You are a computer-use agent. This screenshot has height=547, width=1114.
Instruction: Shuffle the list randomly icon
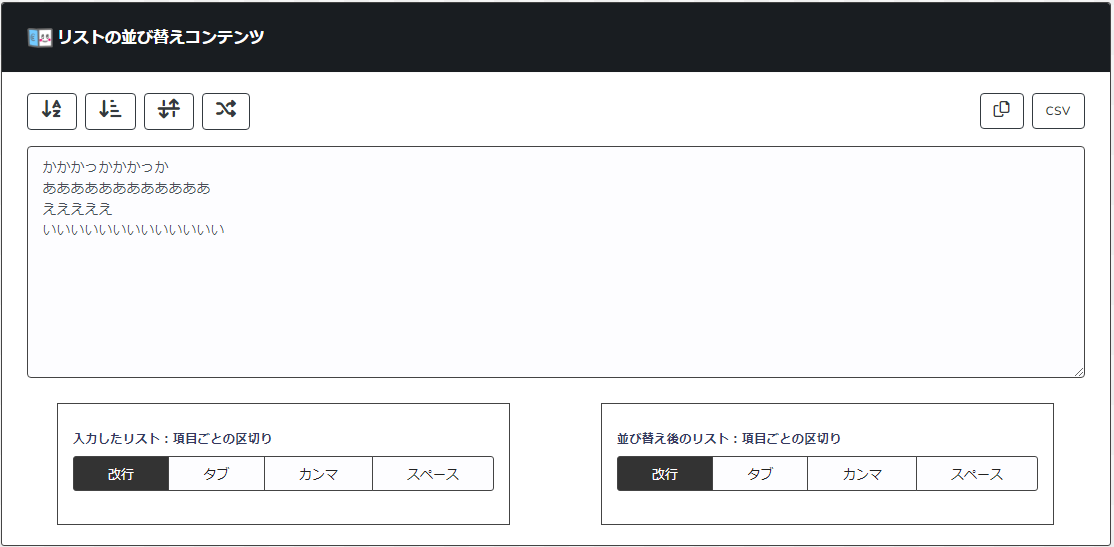(226, 112)
